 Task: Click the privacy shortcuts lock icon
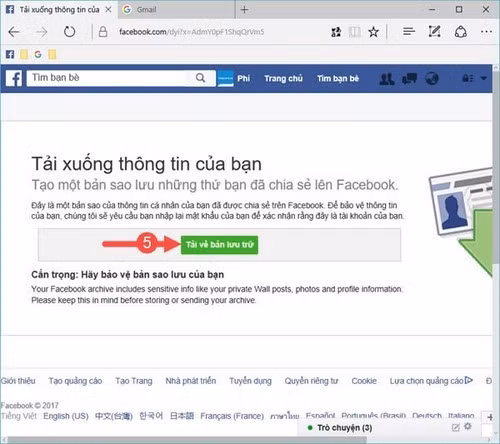coord(468,79)
